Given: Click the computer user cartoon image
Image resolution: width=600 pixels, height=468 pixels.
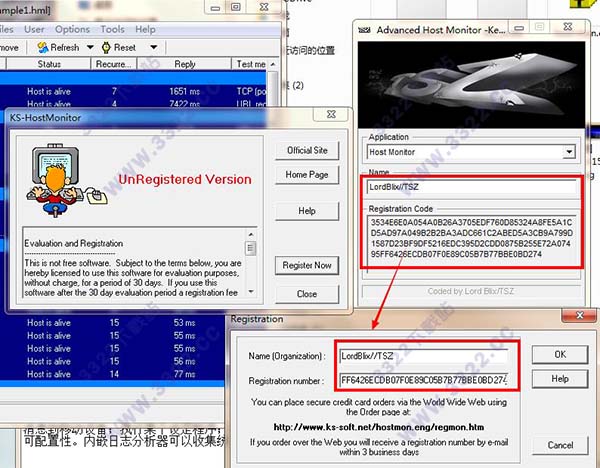Looking at the screenshot, I should (66, 181).
